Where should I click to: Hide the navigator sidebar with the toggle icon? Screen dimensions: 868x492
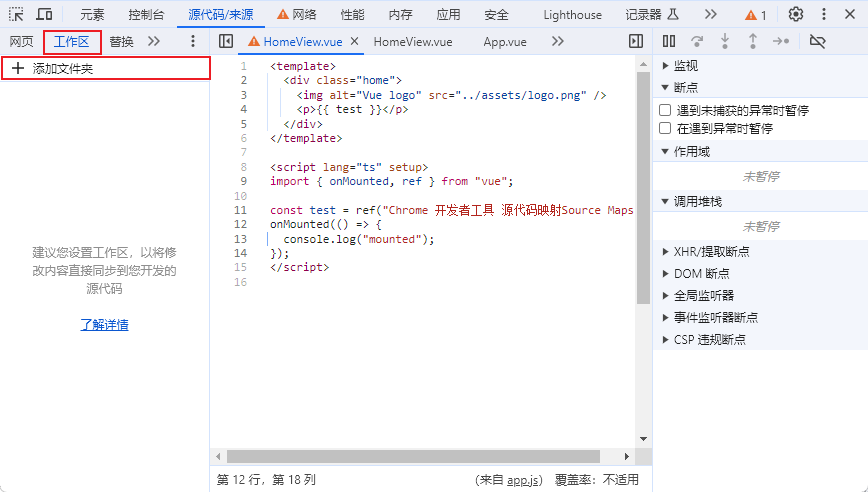[x=226, y=41]
